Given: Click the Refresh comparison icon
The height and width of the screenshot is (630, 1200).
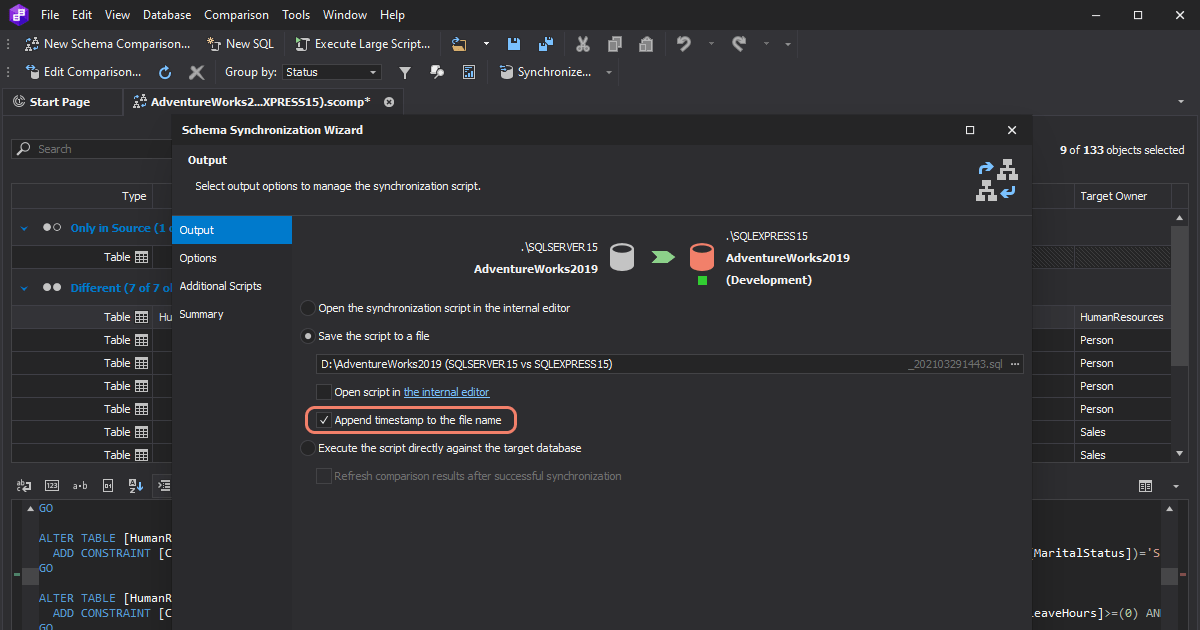Looking at the screenshot, I should click(166, 72).
